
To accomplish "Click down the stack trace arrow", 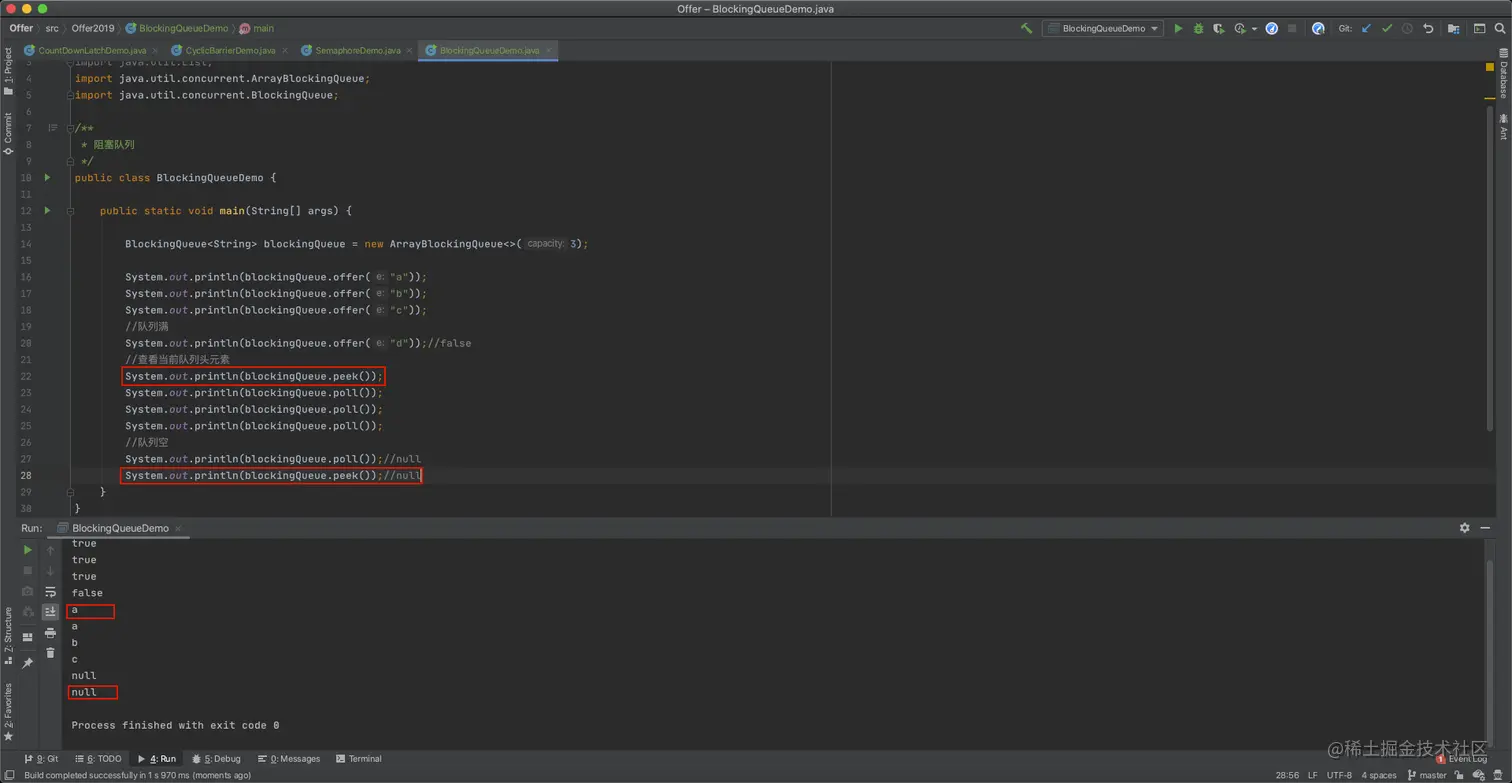I will click(x=50, y=571).
